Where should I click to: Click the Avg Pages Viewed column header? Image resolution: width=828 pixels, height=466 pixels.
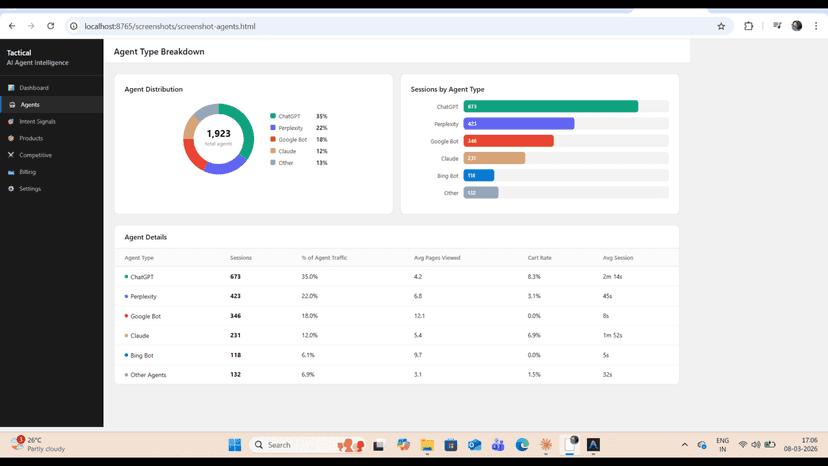tap(437, 258)
